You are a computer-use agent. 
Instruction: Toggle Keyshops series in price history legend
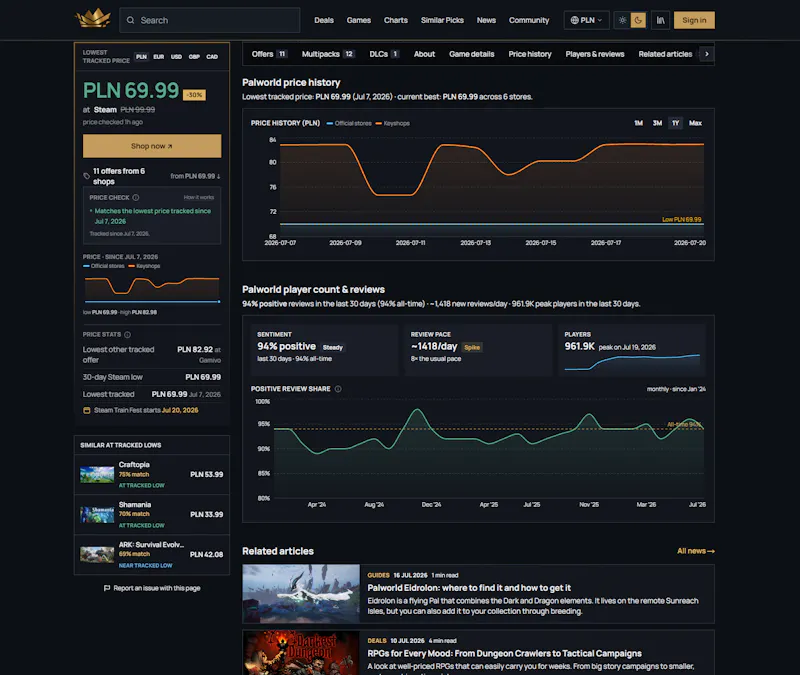pos(392,123)
